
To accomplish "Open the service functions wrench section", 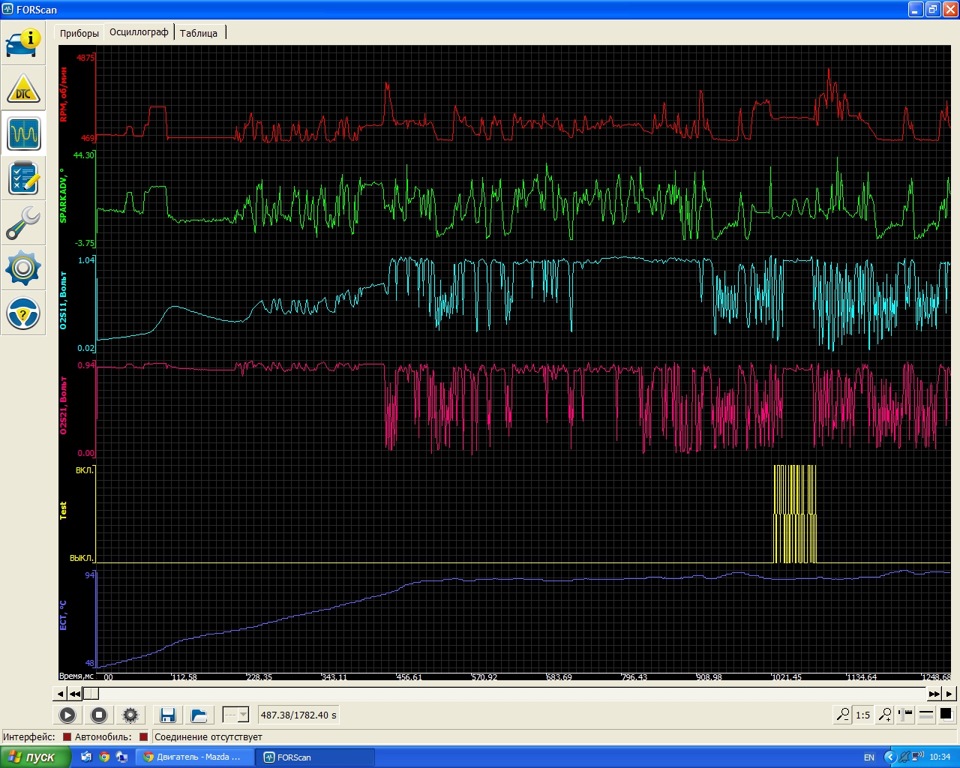I will point(23,223).
